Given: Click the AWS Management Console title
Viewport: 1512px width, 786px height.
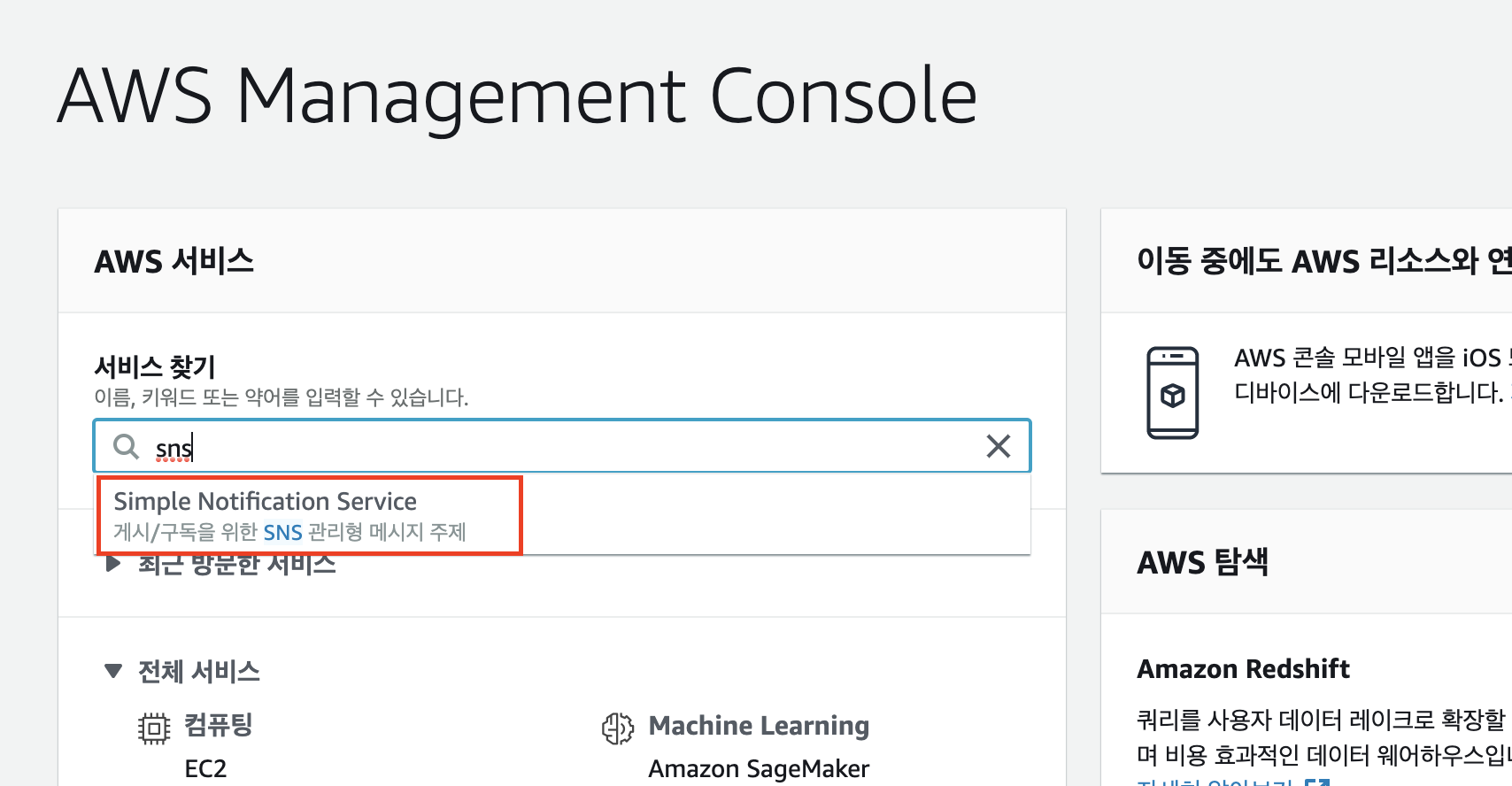Looking at the screenshot, I should [517, 96].
